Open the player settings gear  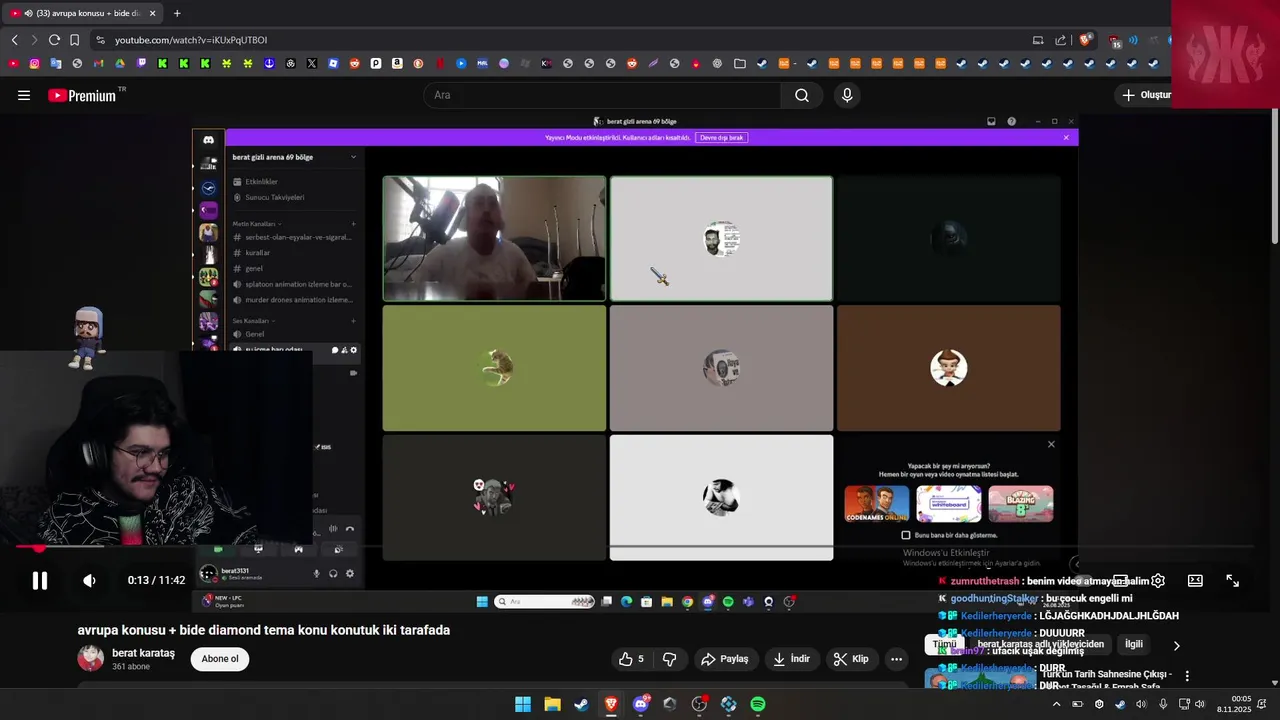point(1158,580)
